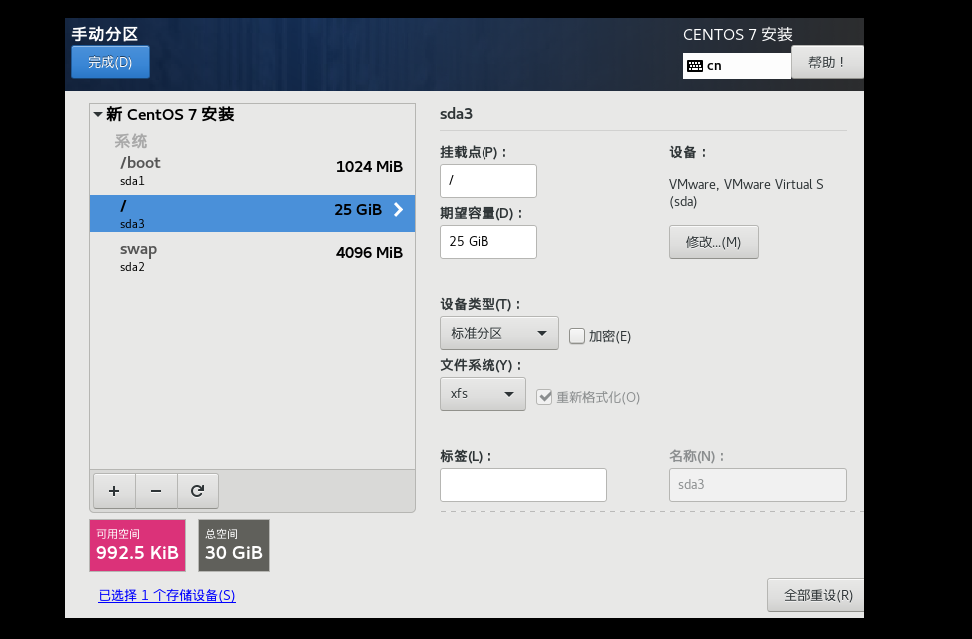Open help with 帮助! button
972x639 pixels.
click(827, 62)
